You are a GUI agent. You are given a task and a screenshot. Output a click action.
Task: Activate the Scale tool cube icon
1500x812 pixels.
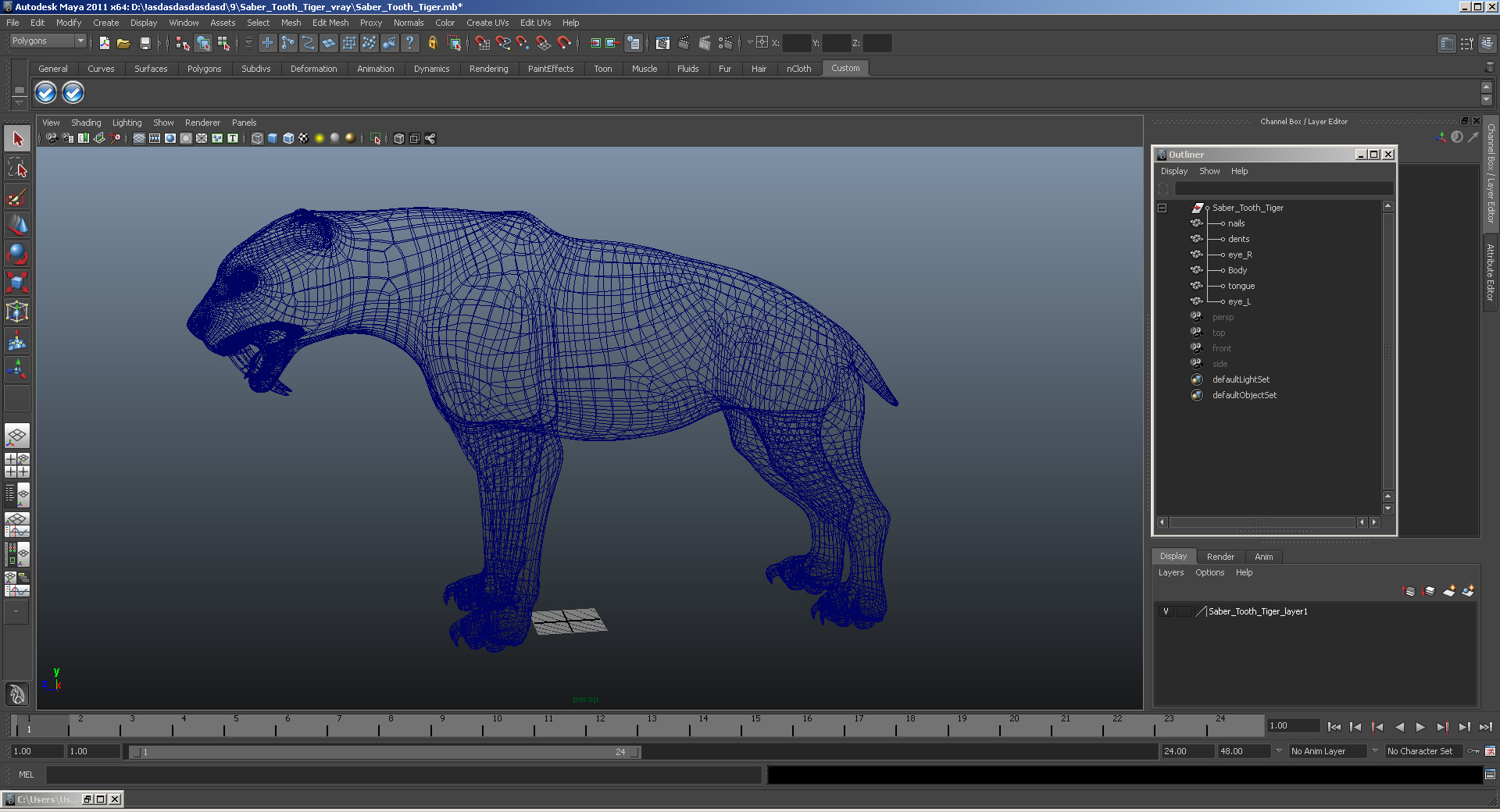point(17,283)
